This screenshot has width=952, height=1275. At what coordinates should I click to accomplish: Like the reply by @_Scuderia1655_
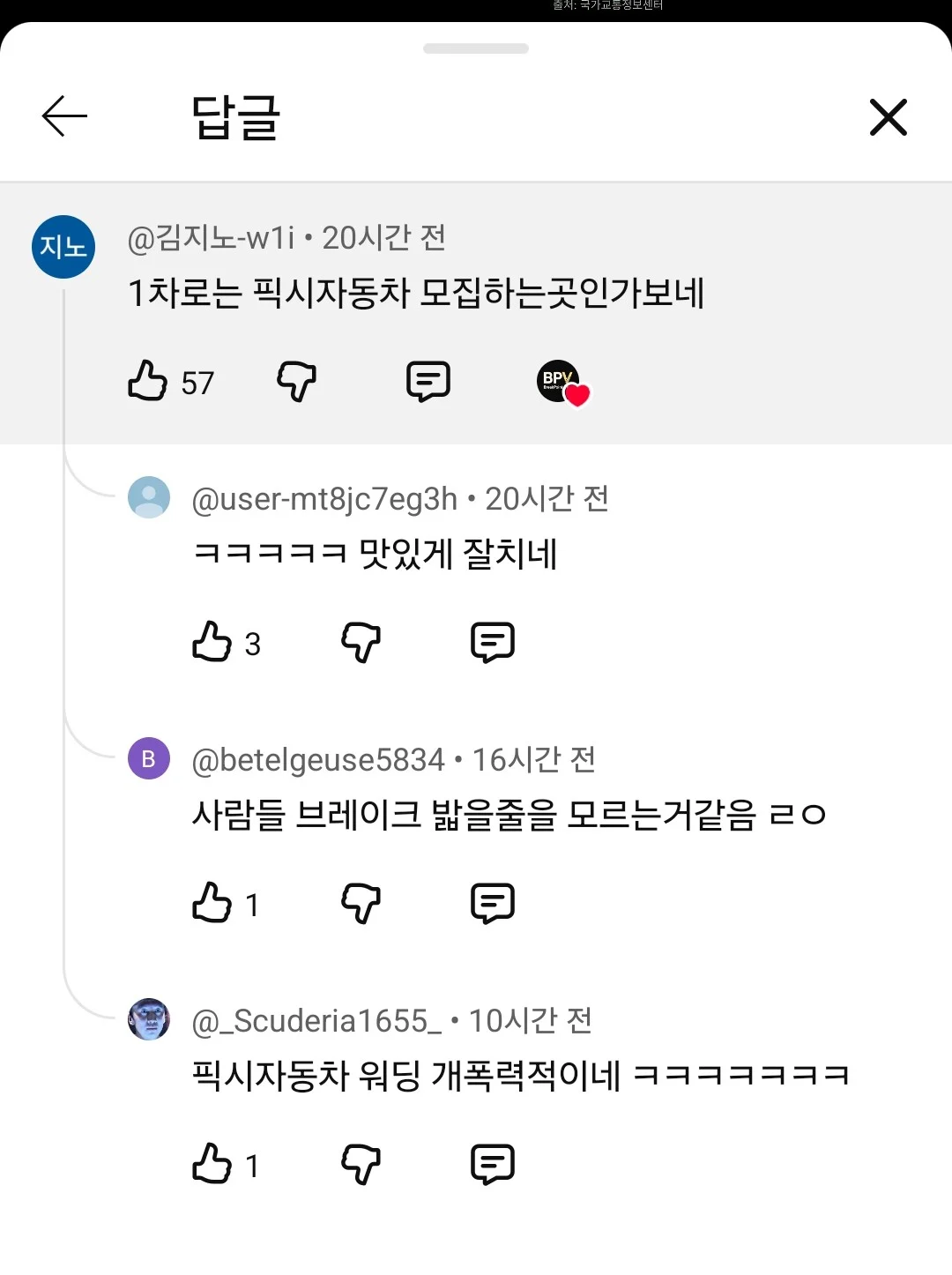pyautogui.click(x=212, y=1164)
